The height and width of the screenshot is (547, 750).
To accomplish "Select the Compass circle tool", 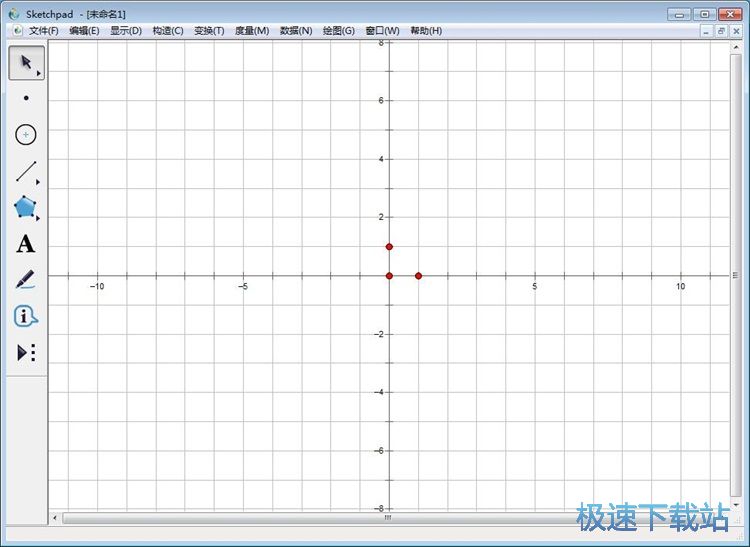I will click(26, 135).
